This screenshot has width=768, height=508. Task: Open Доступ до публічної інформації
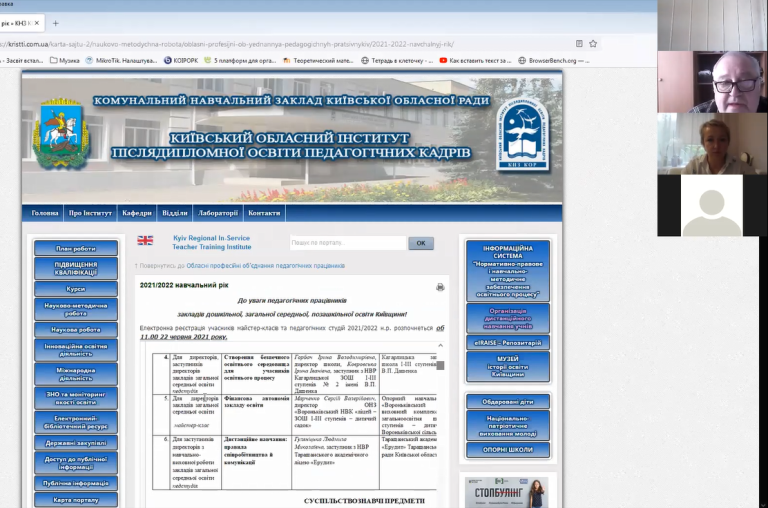tap(76, 463)
